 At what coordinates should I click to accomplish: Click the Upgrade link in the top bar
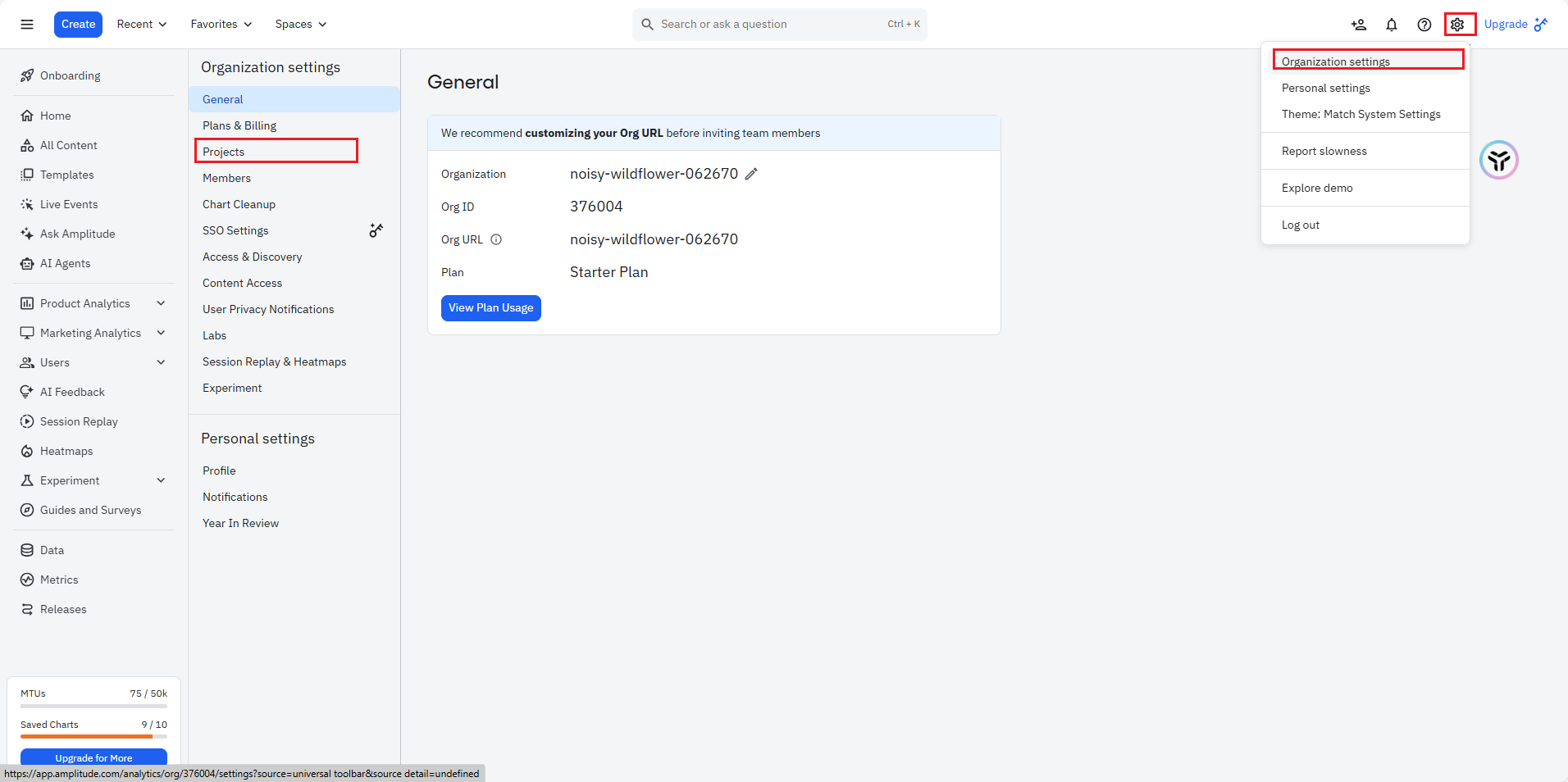click(x=1516, y=25)
